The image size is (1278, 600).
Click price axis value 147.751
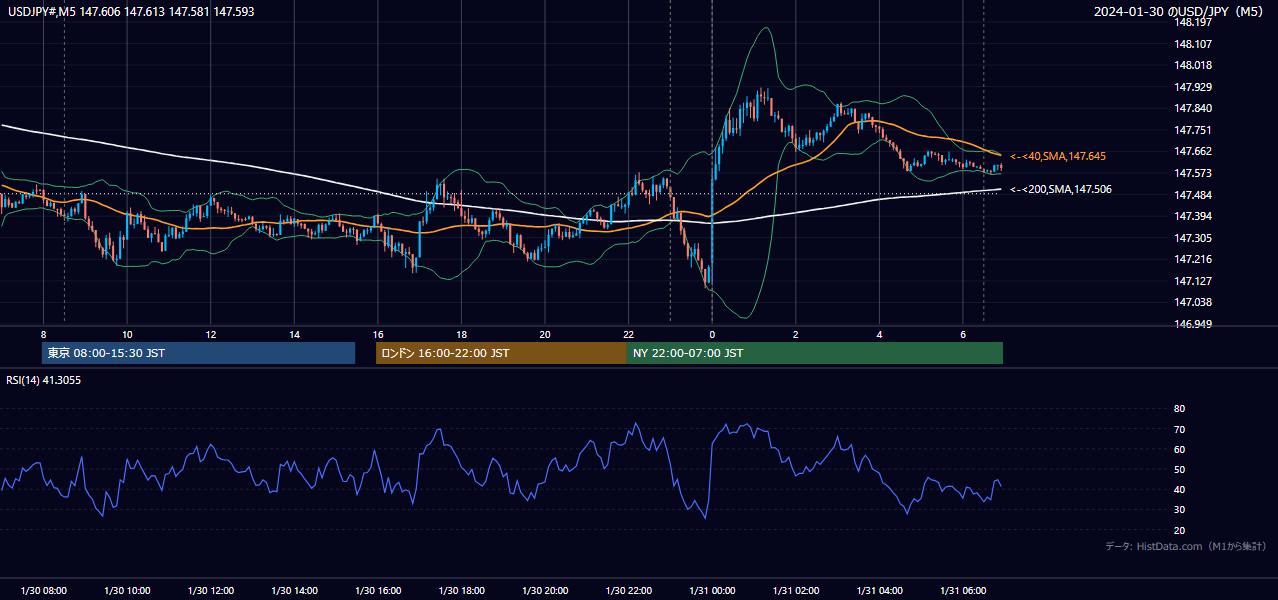pos(1194,130)
